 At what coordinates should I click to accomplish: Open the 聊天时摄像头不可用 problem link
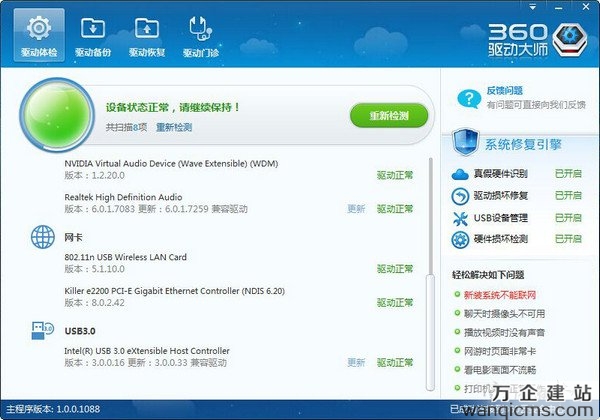point(504,314)
